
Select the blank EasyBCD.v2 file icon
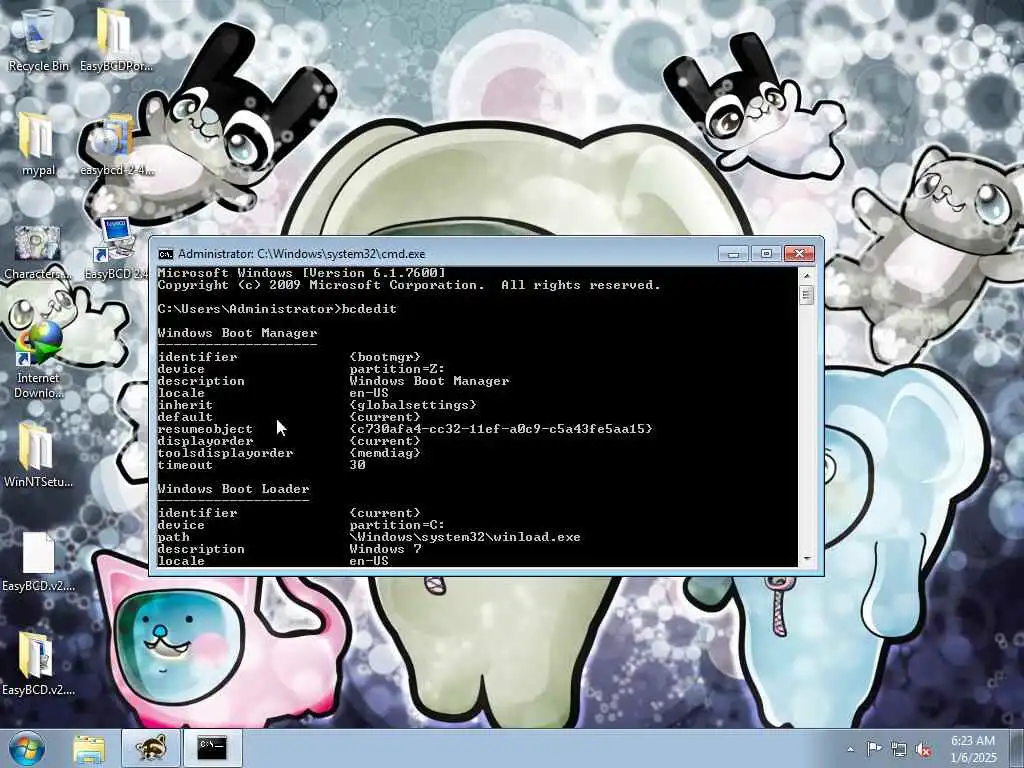38,562
